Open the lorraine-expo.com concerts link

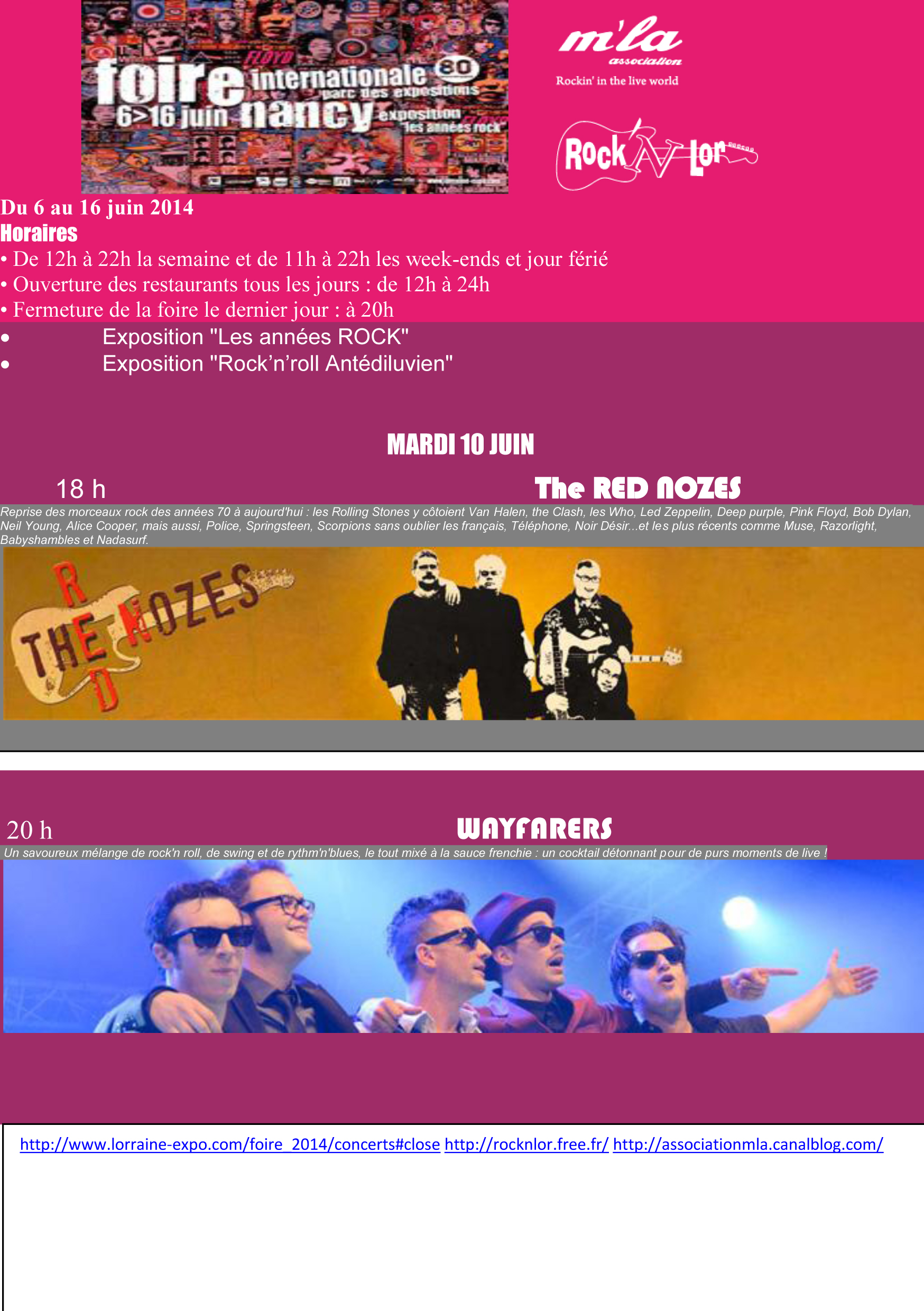click(230, 1144)
